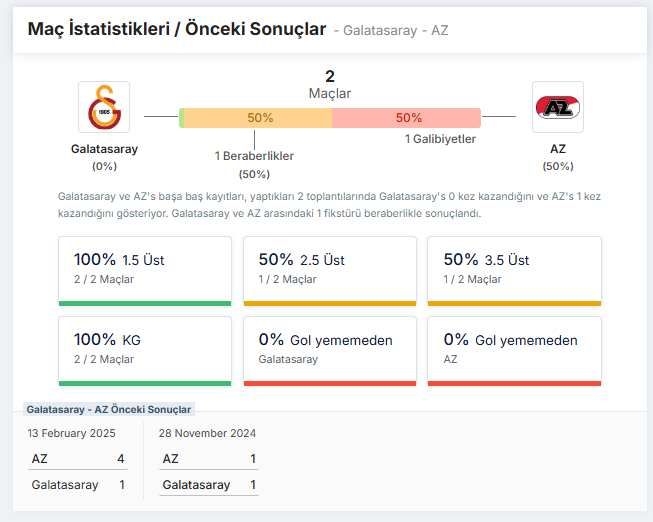Open the 50% 3.5 Üst stat card
The image size is (653, 522).
tap(514, 270)
